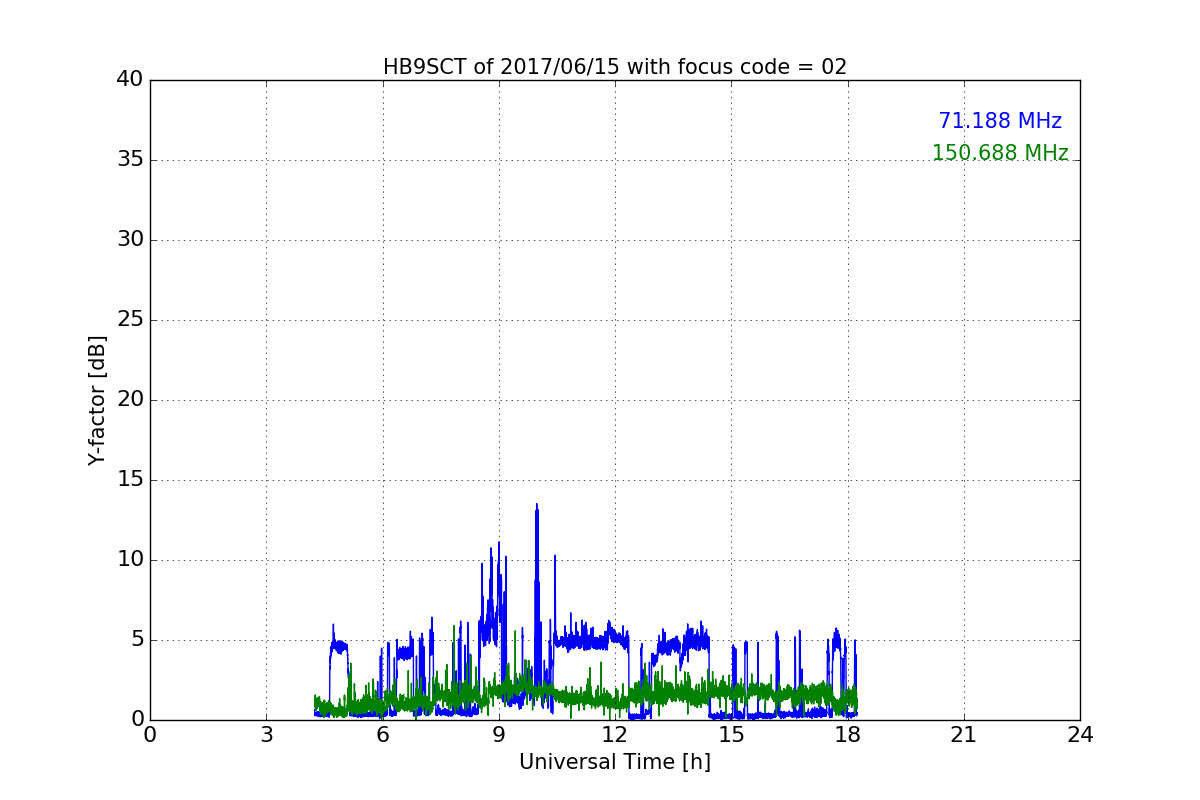Click the Universal Time [h] axis label
Screen dimensions: 1200x800
coord(615,762)
